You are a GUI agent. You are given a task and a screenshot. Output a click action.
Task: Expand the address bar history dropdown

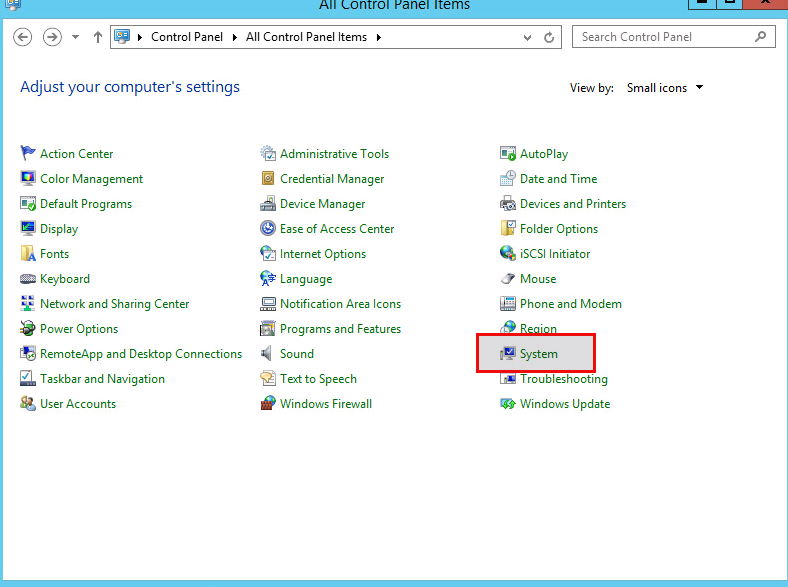(x=527, y=37)
